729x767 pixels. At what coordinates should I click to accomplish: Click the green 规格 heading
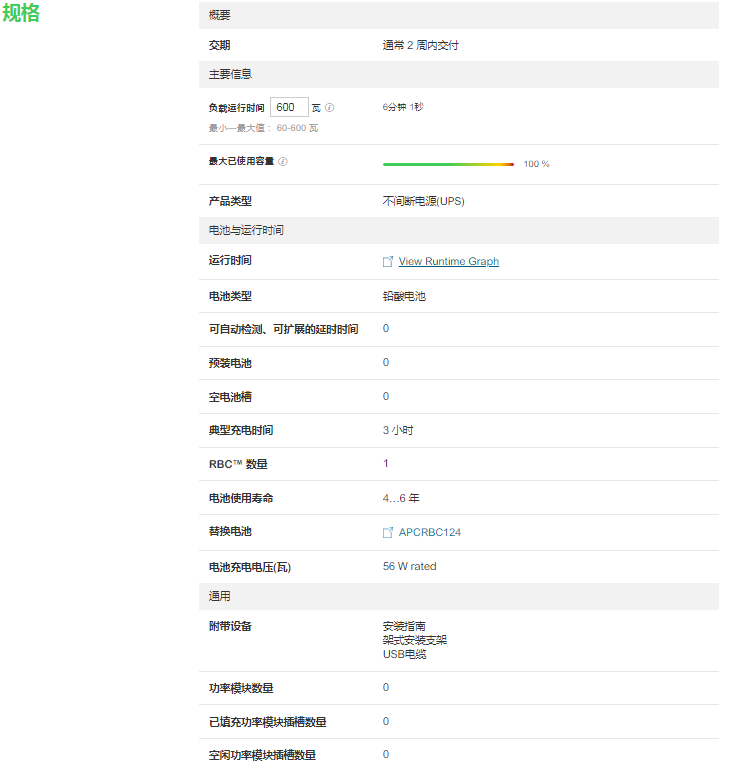pyautogui.click(x=21, y=14)
